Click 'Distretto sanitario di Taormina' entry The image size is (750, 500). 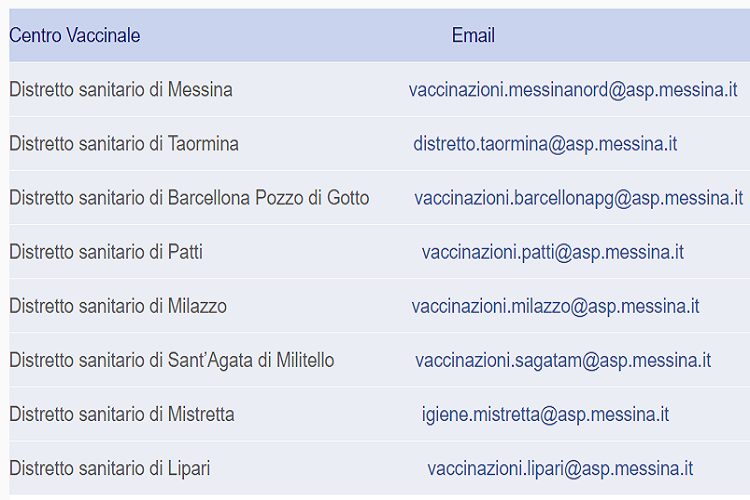coord(124,144)
